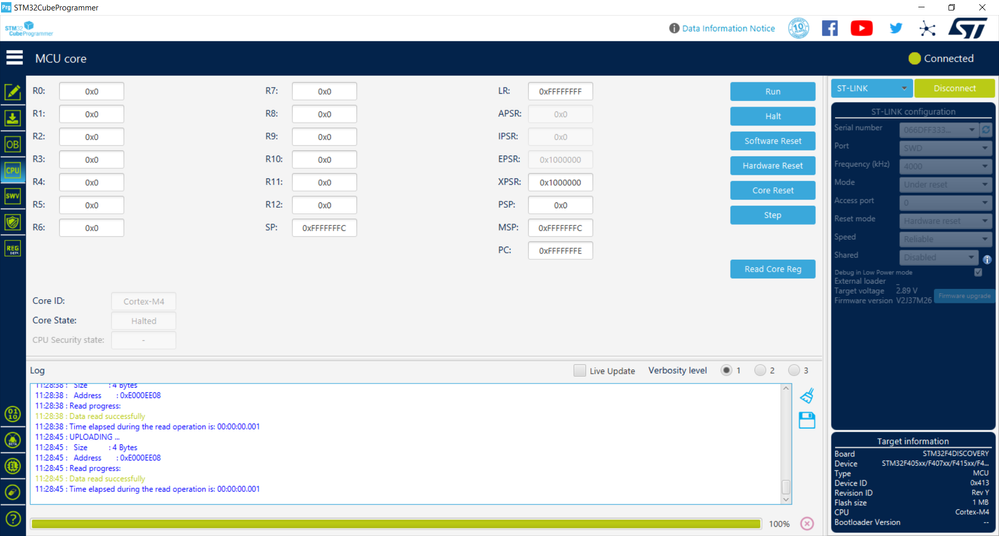999x536 pixels.
Task: Open the Shared dropdown
Action: coord(938,257)
